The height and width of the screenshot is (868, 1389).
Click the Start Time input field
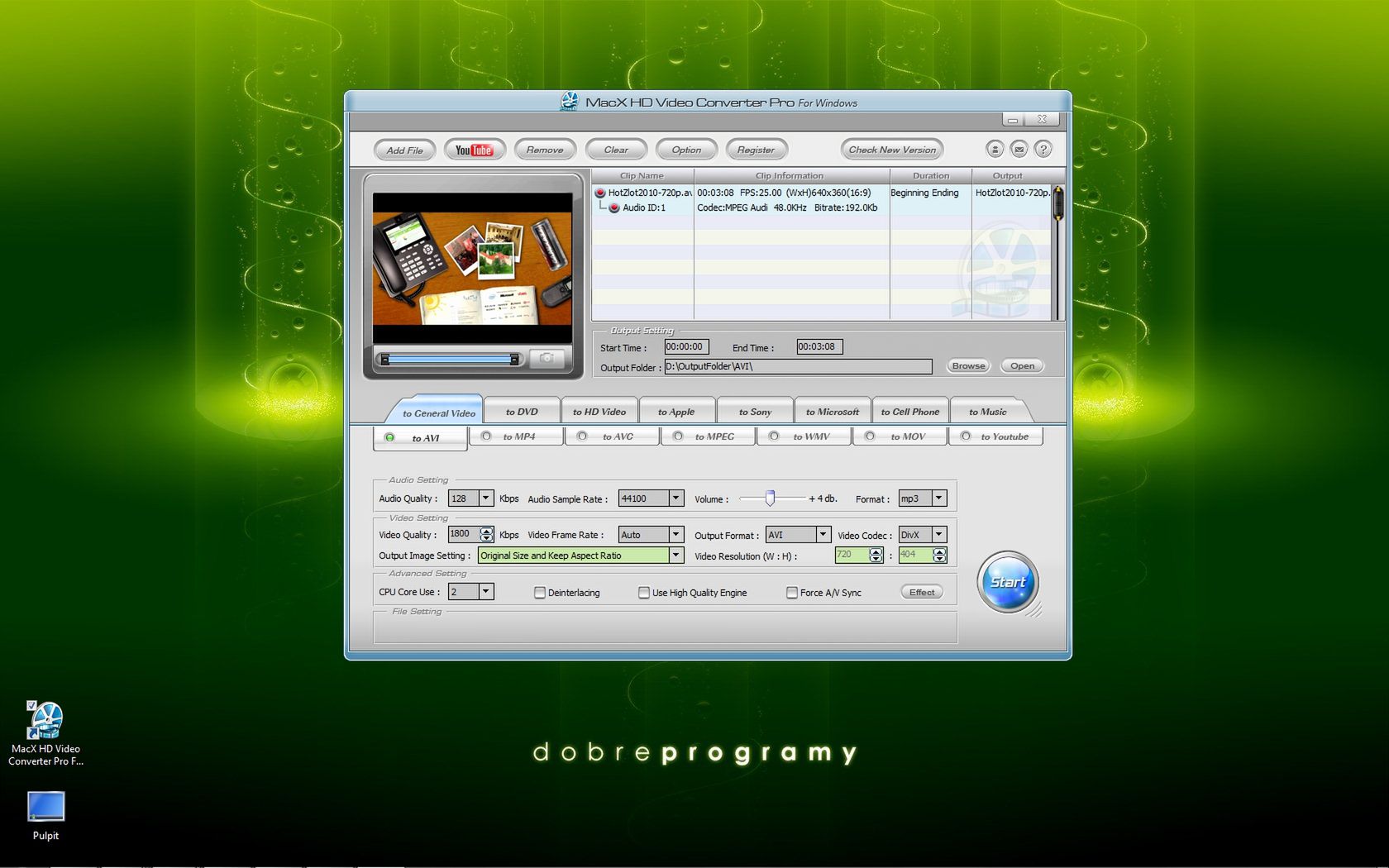[686, 347]
